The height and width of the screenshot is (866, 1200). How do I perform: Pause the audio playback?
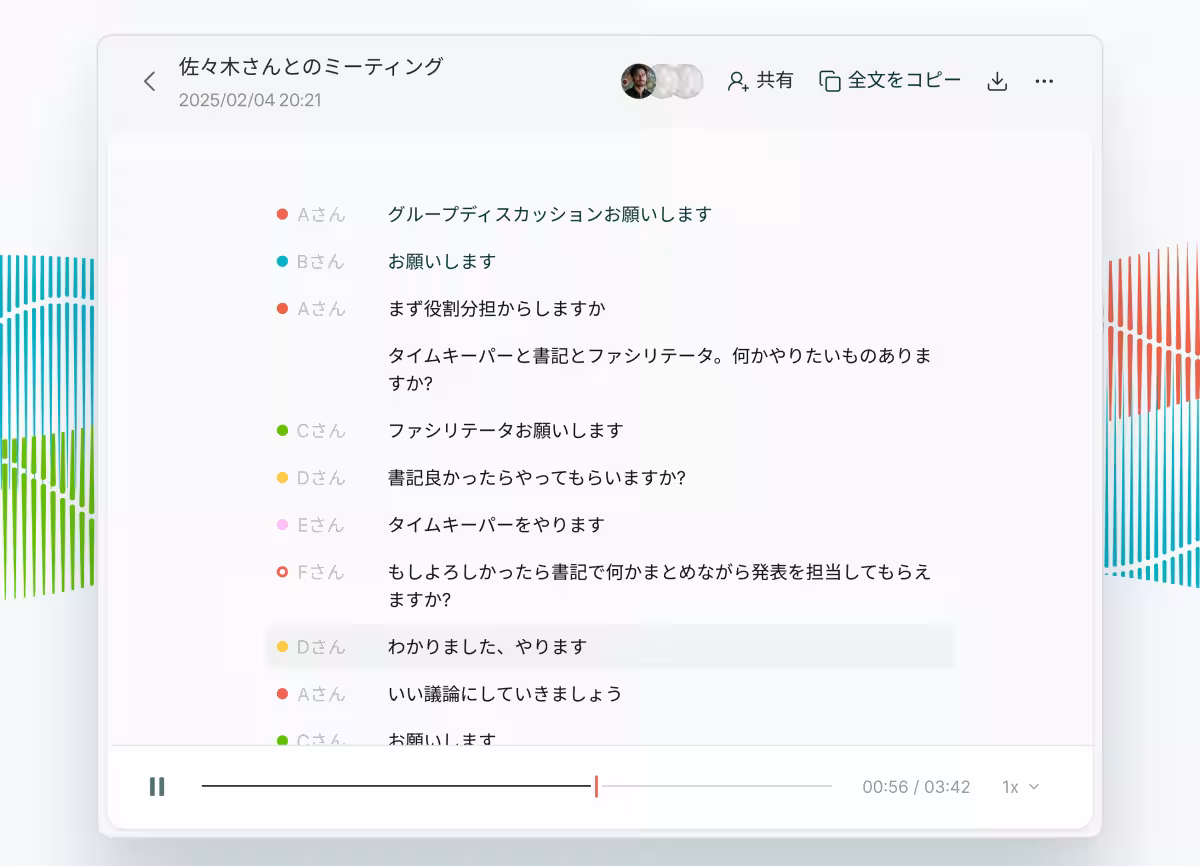[156, 787]
